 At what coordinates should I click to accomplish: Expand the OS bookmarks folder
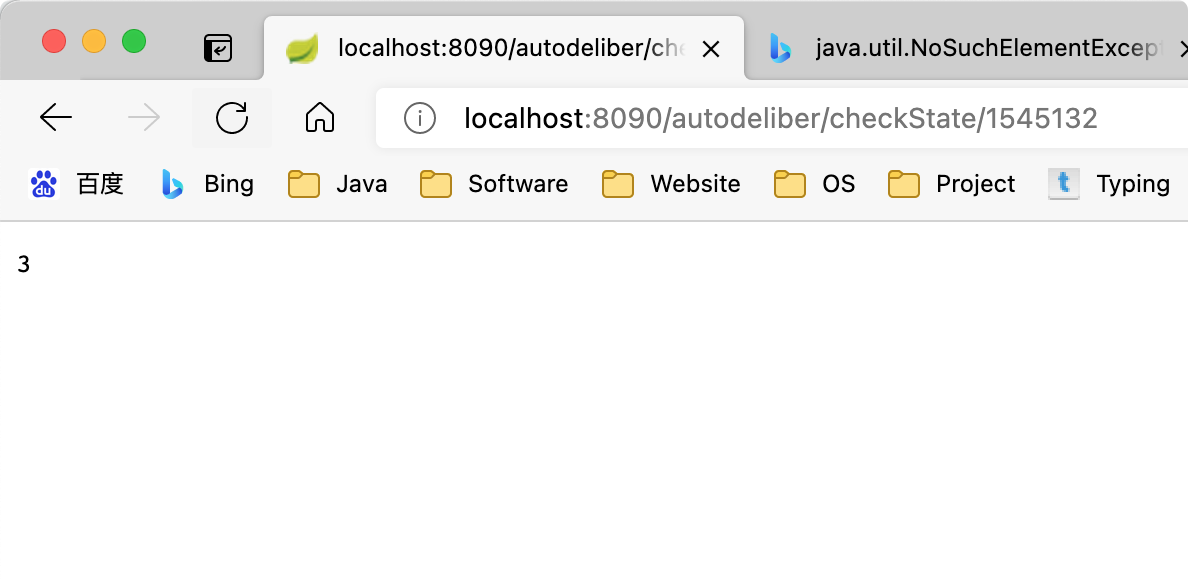coord(814,183)
